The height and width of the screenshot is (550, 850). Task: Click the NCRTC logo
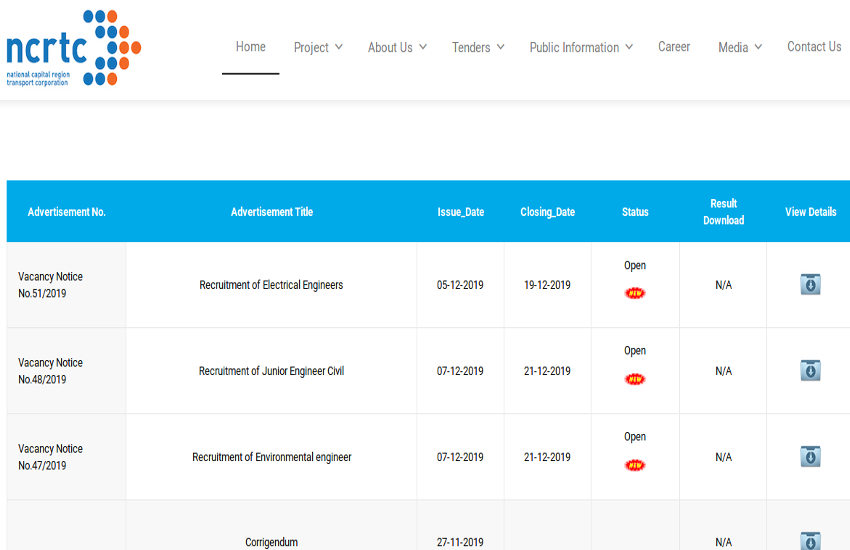click(73, 48)
